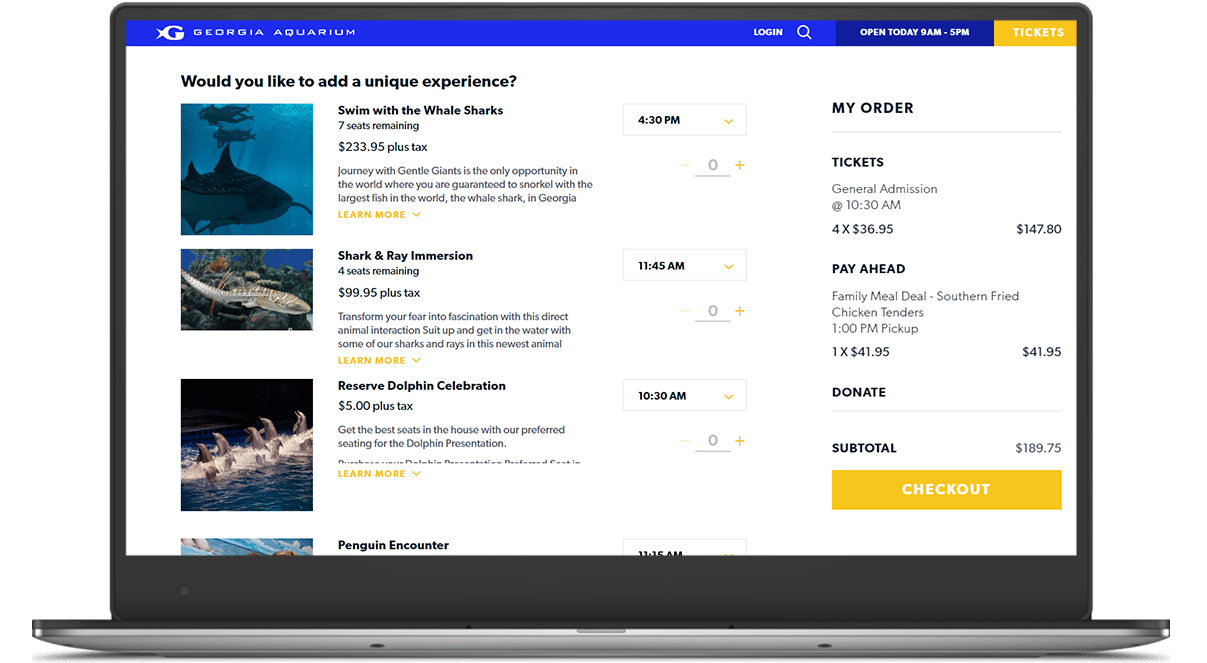Screen dimensions: 1207x663
Task: Decrease Swim with the Whale Sharks quantity
Action: 684,165
